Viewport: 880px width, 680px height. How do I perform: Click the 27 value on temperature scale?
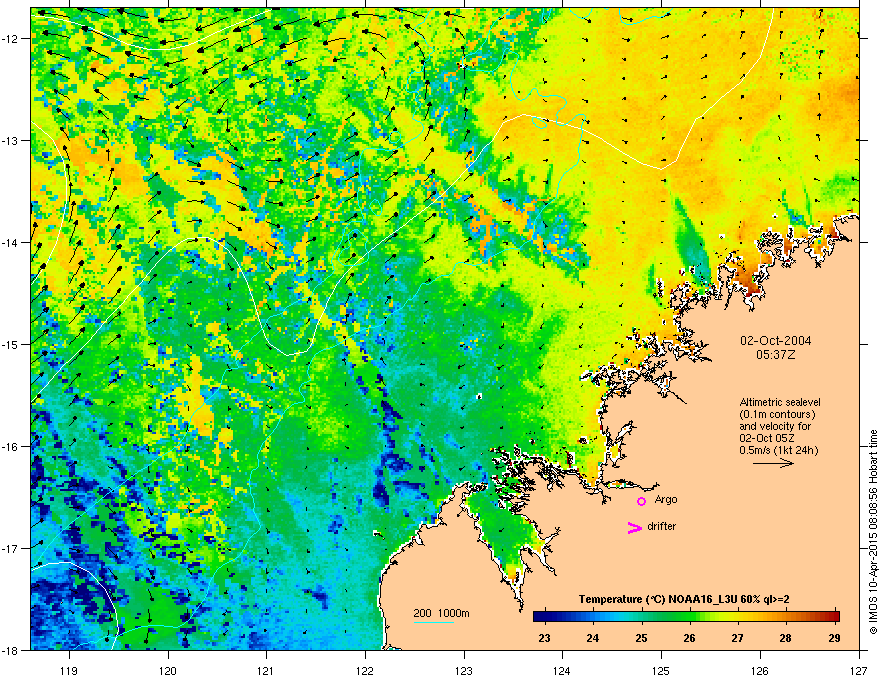tap(737, 638)
